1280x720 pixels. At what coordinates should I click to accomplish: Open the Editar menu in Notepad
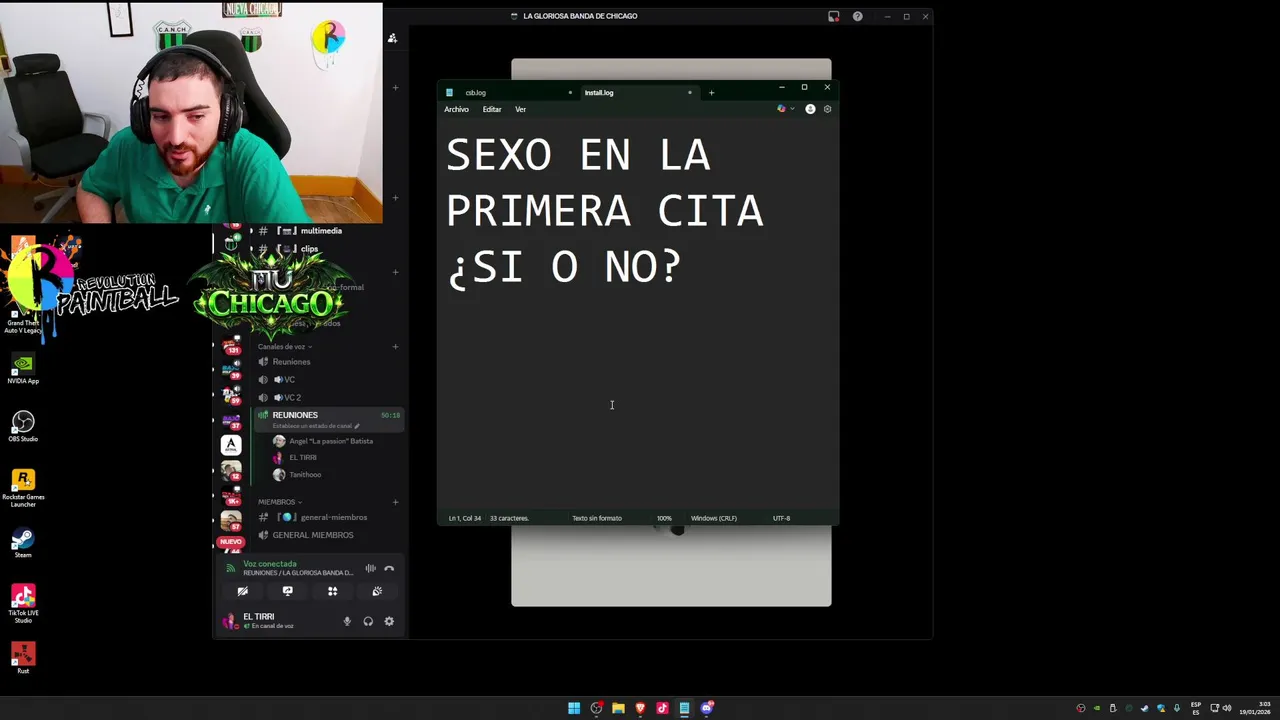click(492, 109)
